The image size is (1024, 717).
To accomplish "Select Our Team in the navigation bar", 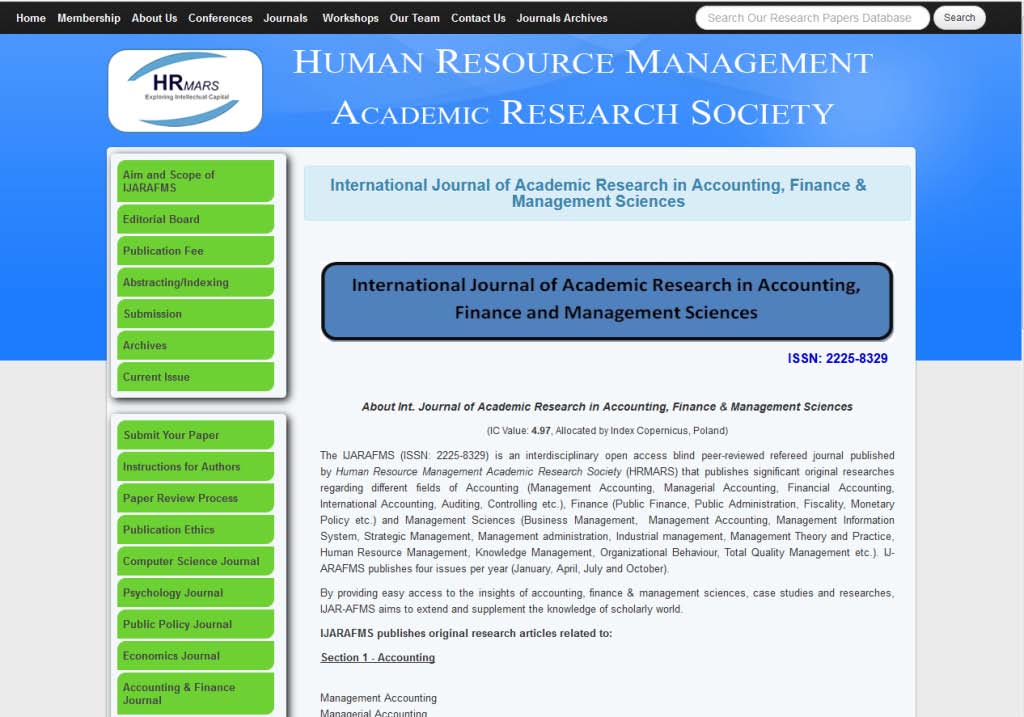I will pos(414,18).
